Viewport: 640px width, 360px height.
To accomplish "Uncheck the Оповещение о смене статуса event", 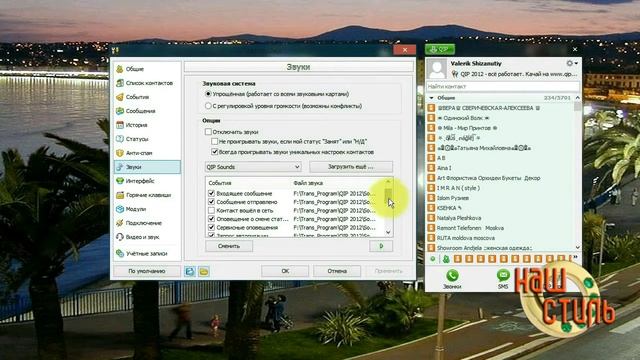I will tap(211, 219).
